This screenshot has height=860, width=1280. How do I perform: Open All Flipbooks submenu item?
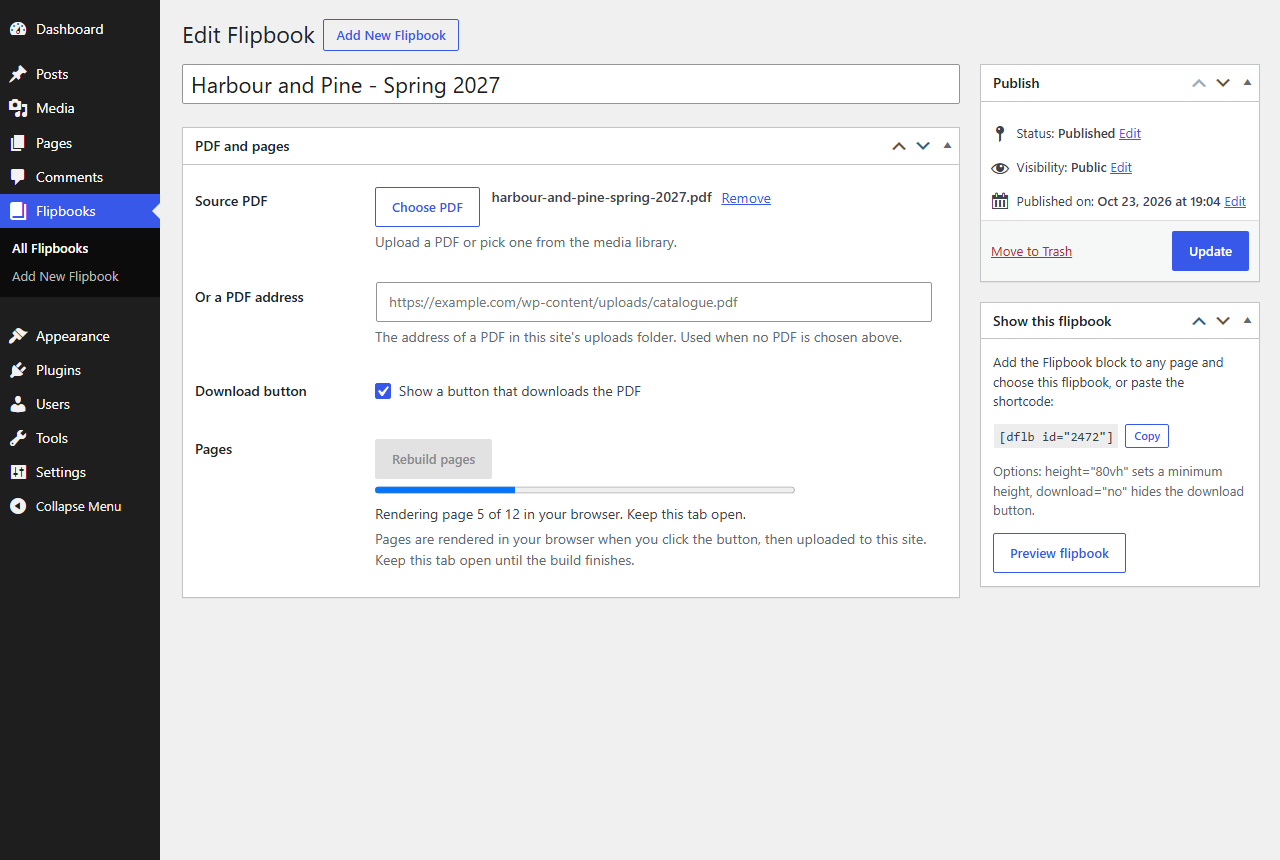(x=50, y=248)
